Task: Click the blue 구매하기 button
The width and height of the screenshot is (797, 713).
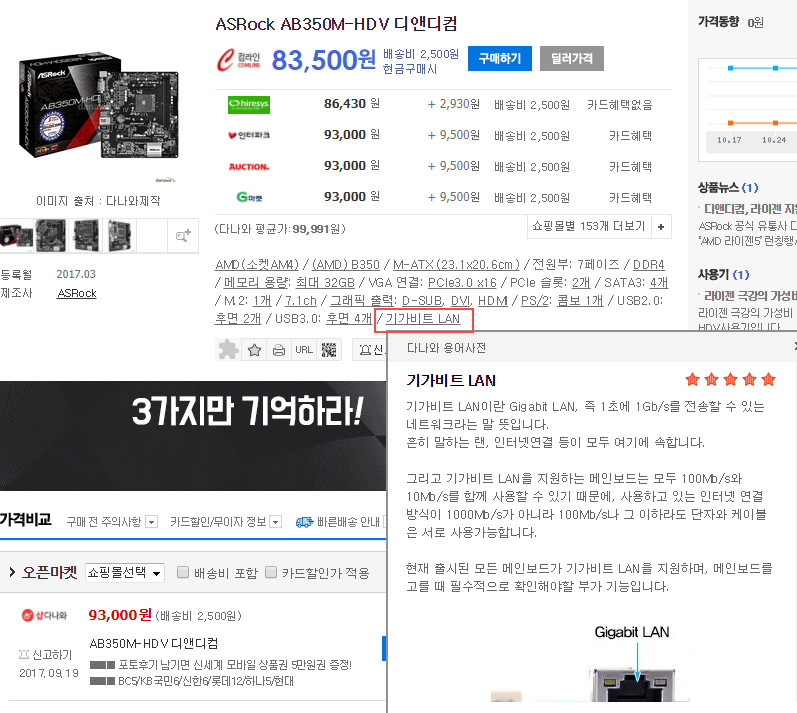Action: (499, 59)
